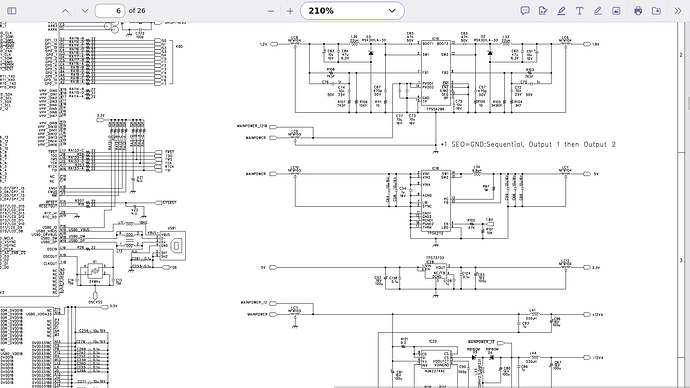Image resolution: width=690 pixels, height=388 pixels.
Task: Open the more tools menu
Action: tap(678, 11)
